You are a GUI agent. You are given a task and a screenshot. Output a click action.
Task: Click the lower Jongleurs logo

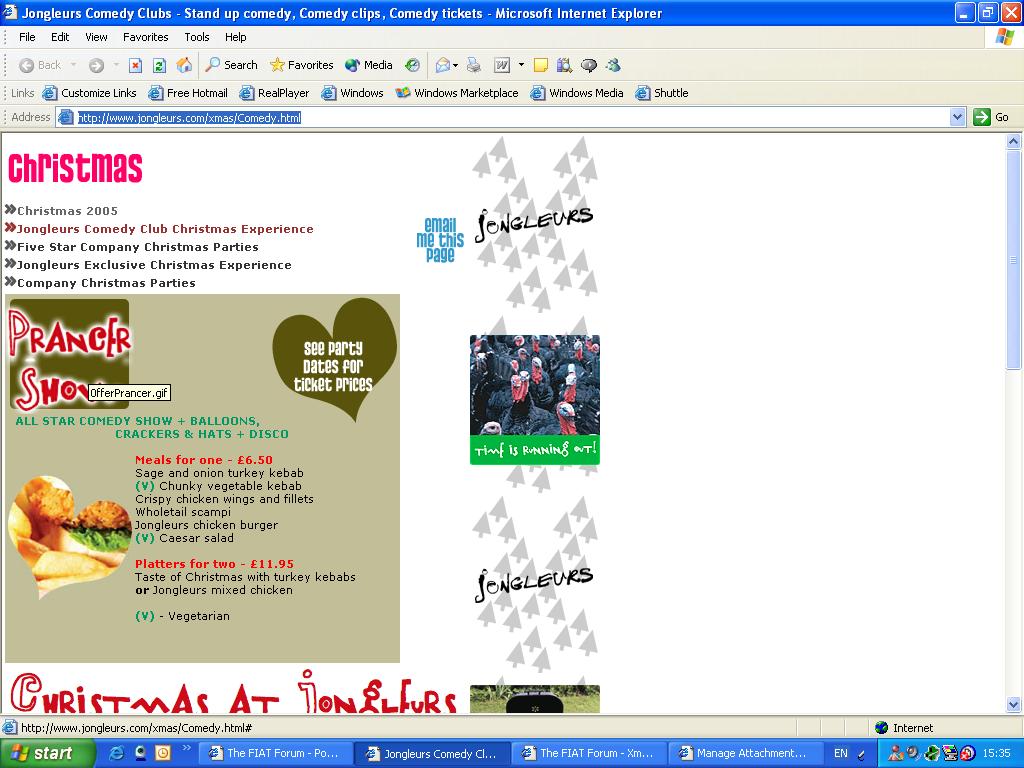click(534, 583)
